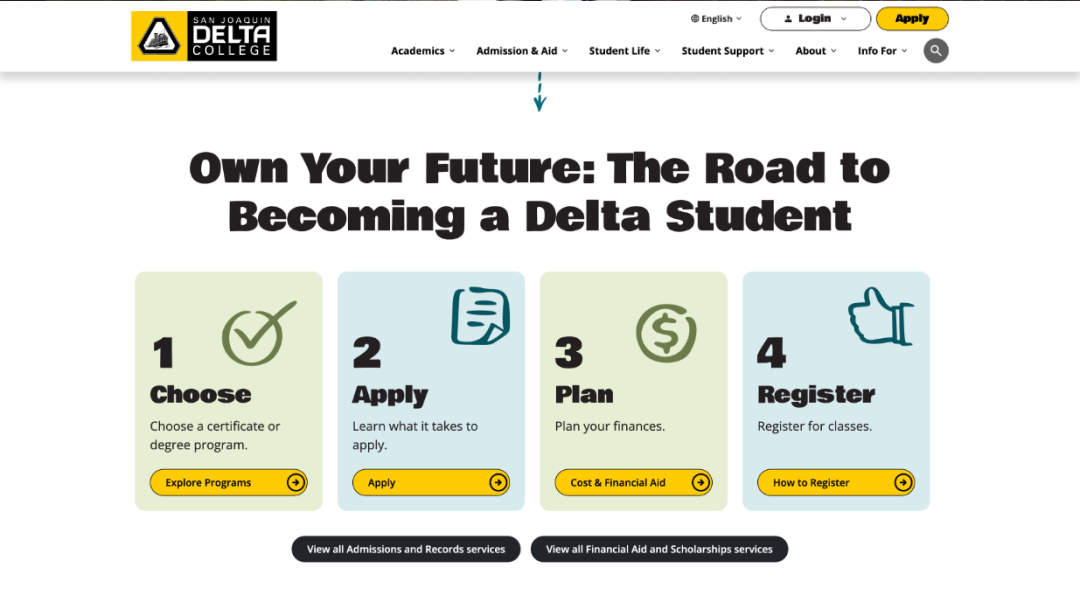View all Financial Aid and Scholarships services
1080x600 pixels.
659,549
